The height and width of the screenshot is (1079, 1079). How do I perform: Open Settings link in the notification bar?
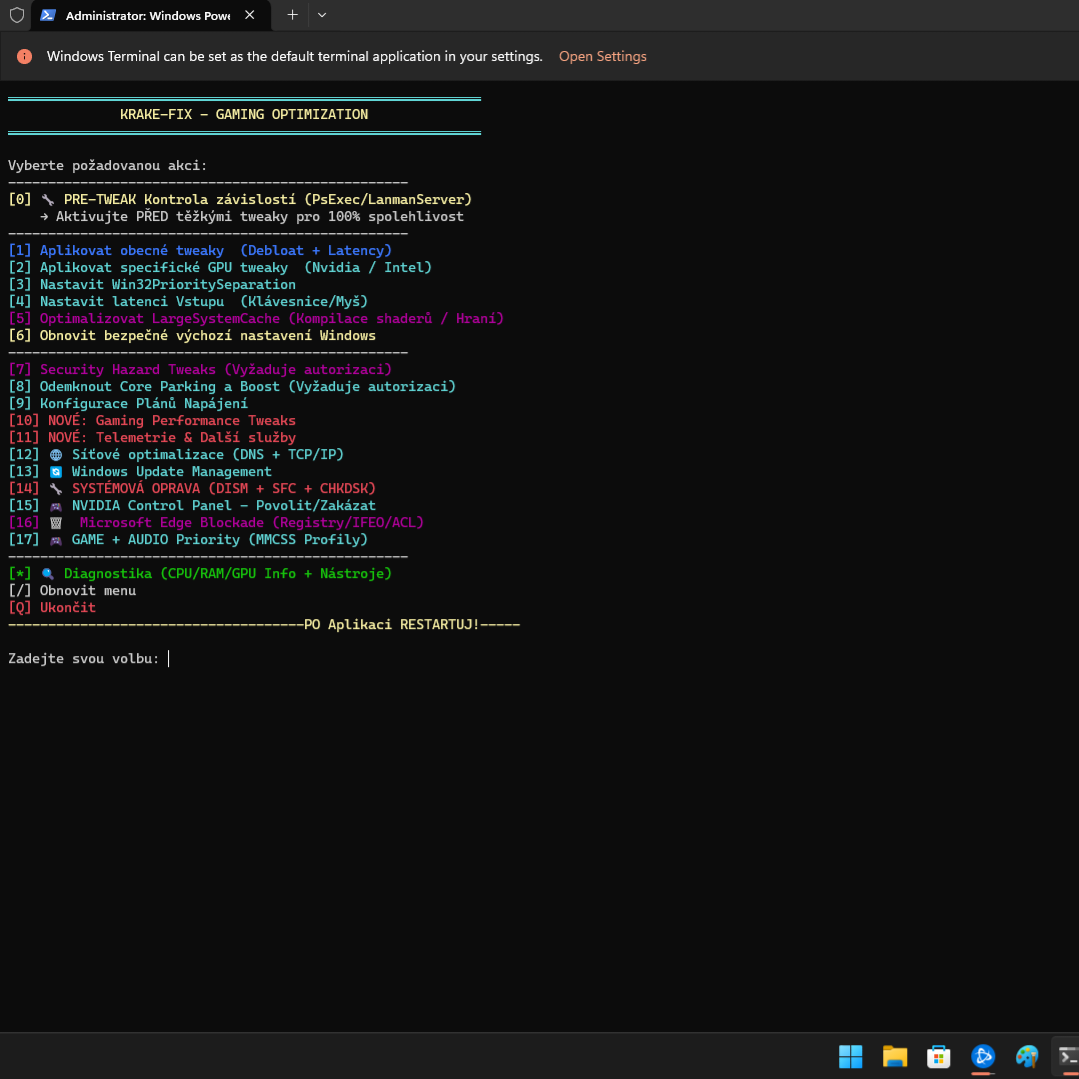602,57
